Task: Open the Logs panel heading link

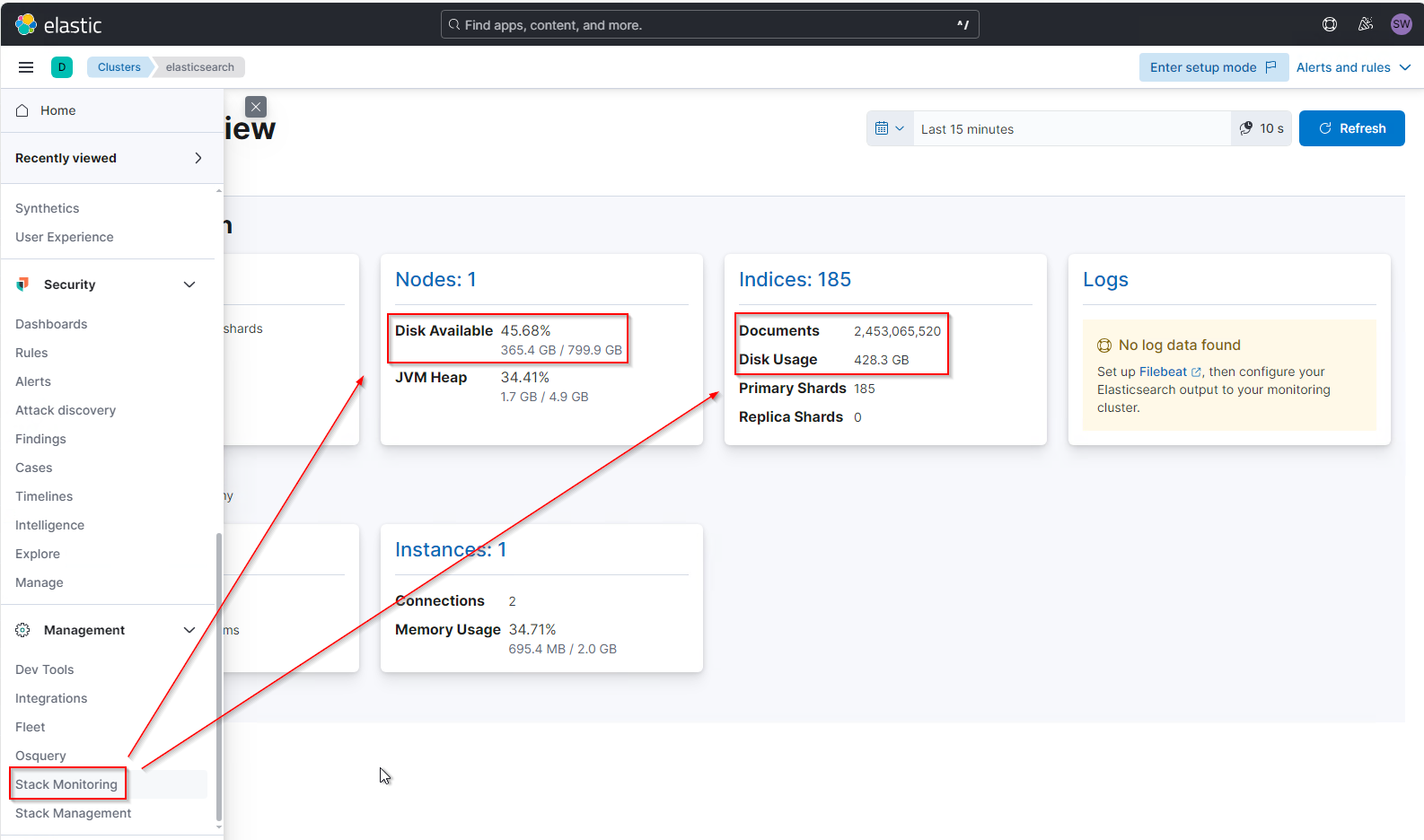Action: (x=1105, y=279)
